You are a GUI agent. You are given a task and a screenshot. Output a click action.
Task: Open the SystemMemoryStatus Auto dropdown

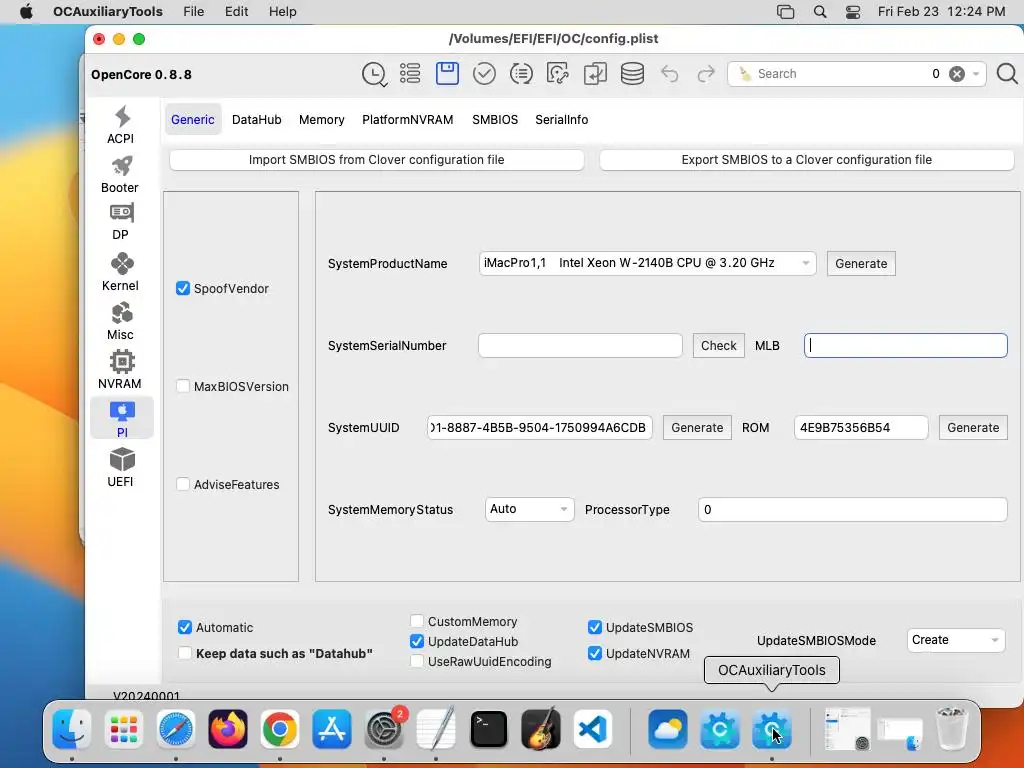tap(529, 509)
